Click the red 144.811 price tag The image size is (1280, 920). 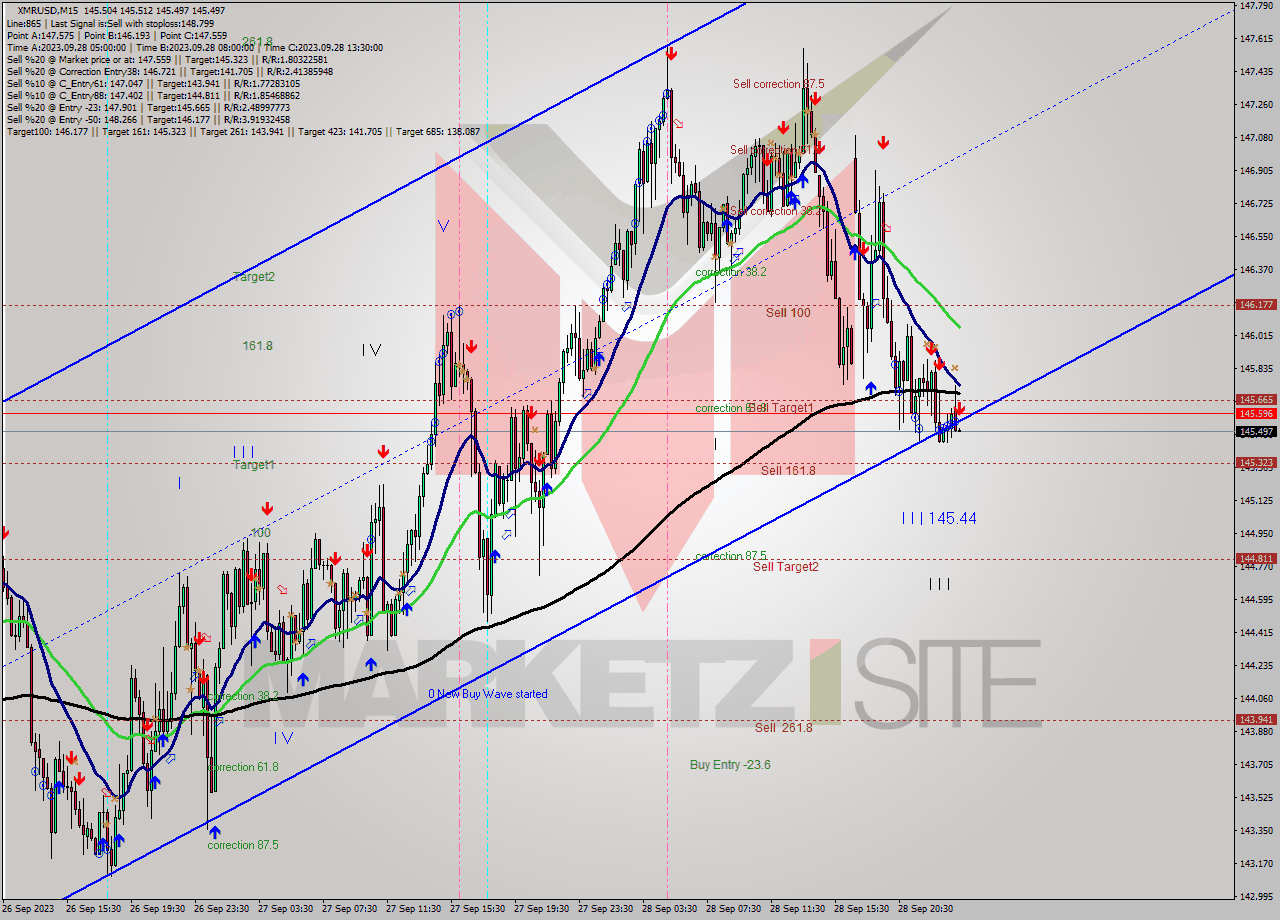[x=1256, y=559]
